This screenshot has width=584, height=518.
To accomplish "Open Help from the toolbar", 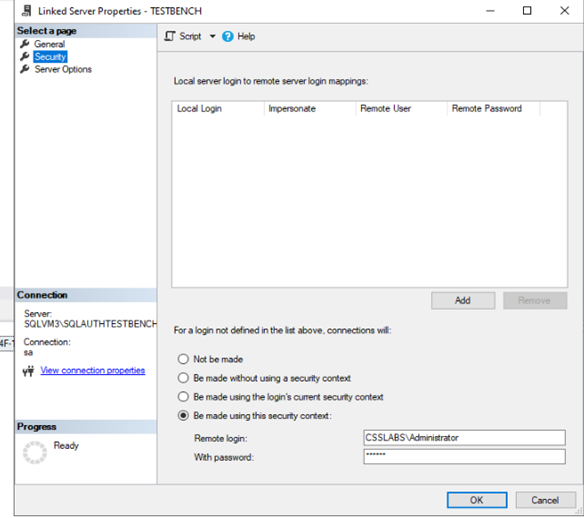I will click(x=238, y=36).
